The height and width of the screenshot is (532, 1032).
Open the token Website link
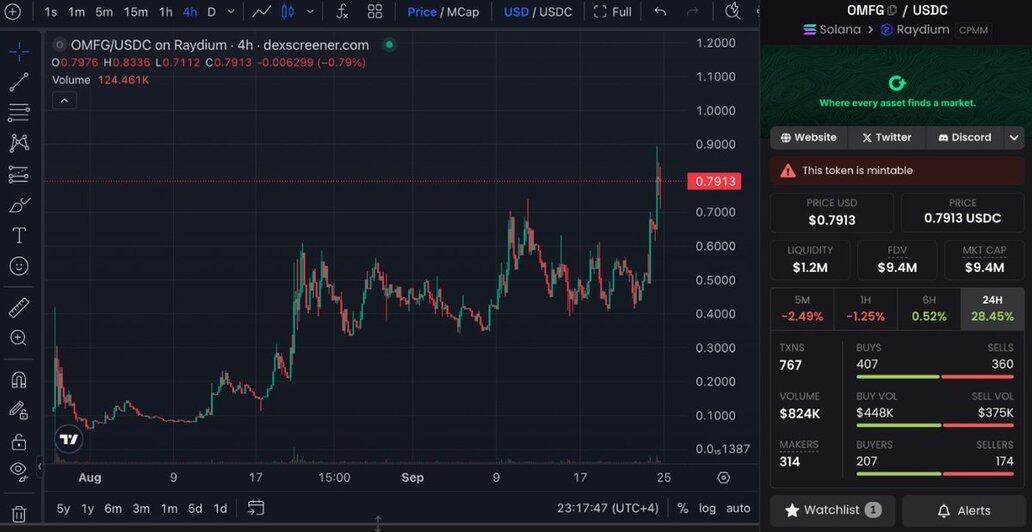pyautogui.click(x=809, y=138)
